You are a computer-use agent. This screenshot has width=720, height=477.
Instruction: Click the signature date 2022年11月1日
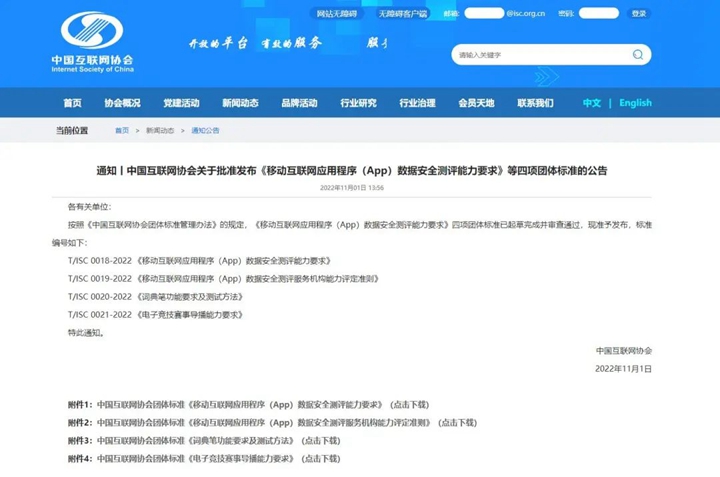(624, 369)
